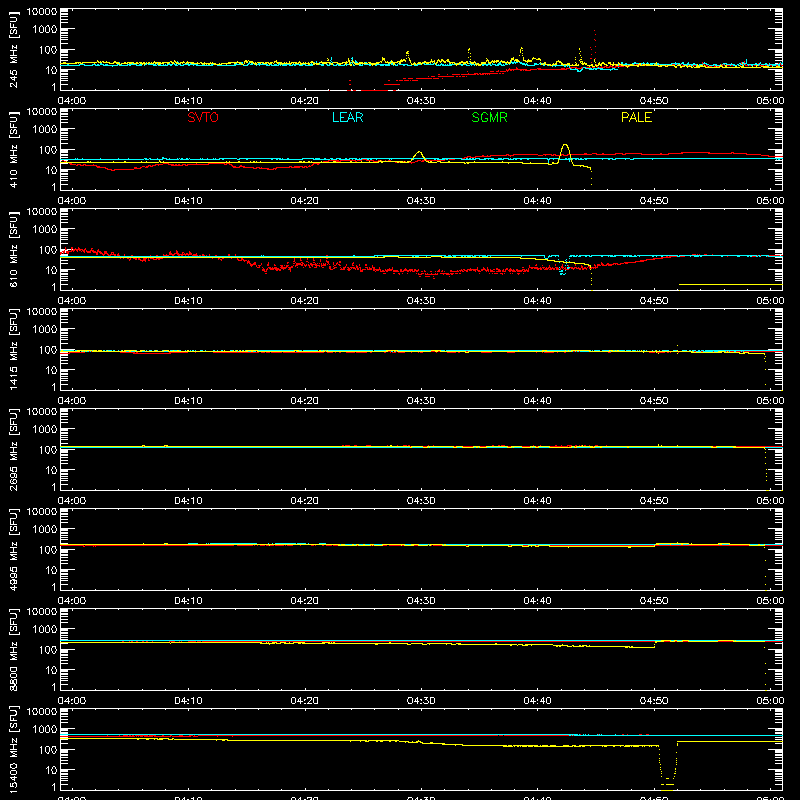Click the 100 tick label on 610 MHz axis

coord(48,250)
